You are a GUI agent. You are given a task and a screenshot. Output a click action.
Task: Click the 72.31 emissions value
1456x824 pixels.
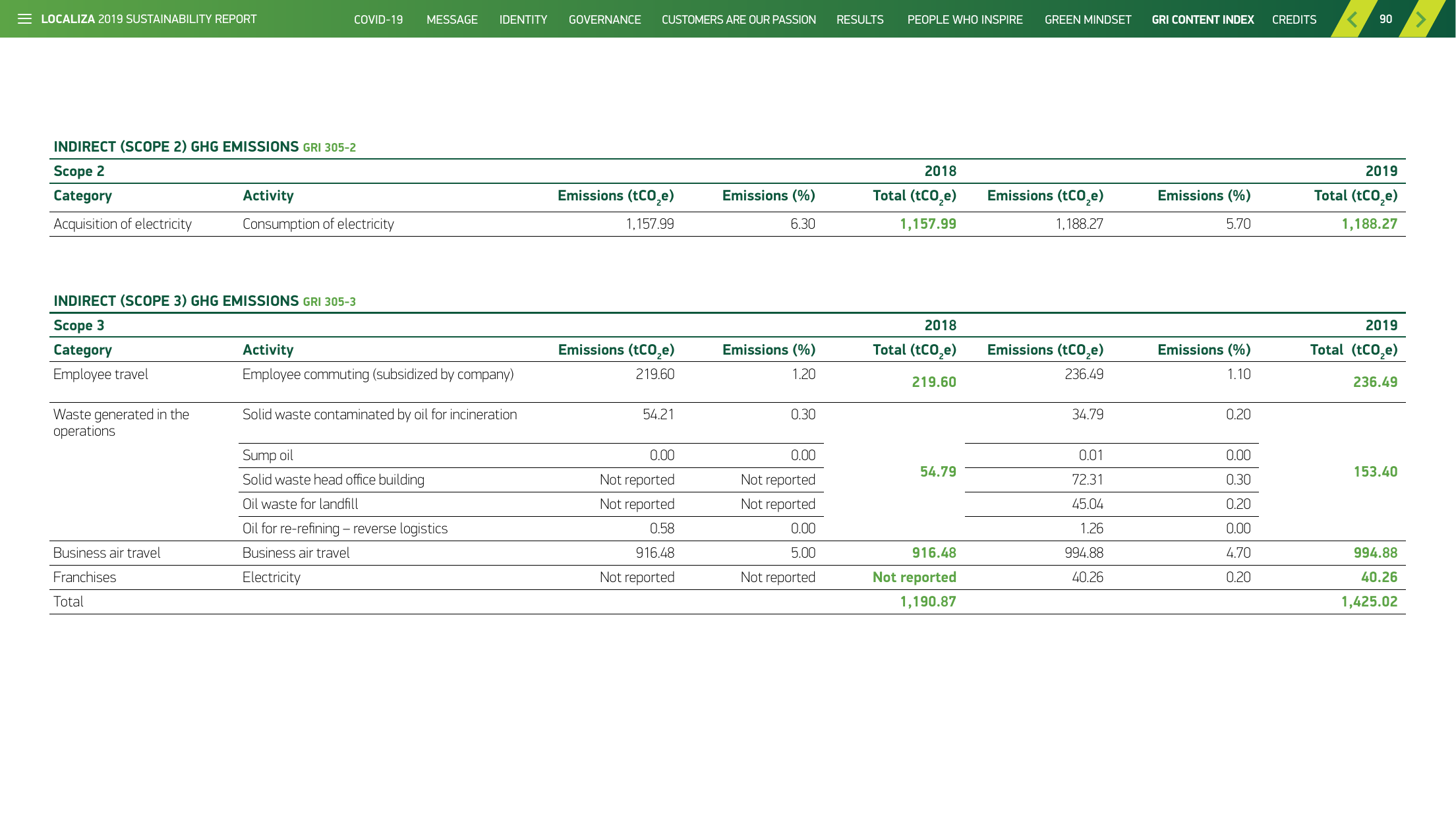[x=1088, y=480]
